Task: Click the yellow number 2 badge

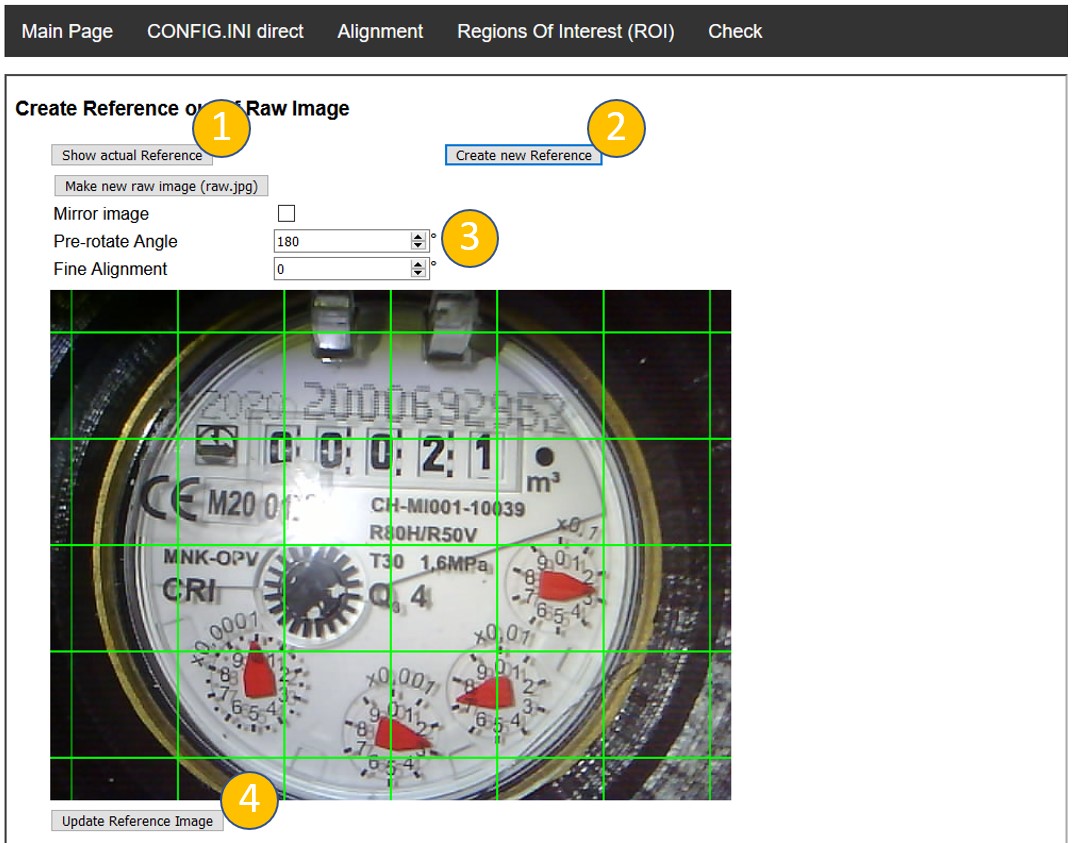Action: tap(617, 129)
